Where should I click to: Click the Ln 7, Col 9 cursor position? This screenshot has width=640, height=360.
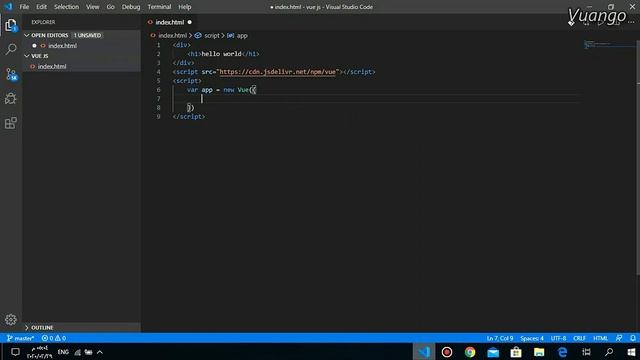point(500,338)
